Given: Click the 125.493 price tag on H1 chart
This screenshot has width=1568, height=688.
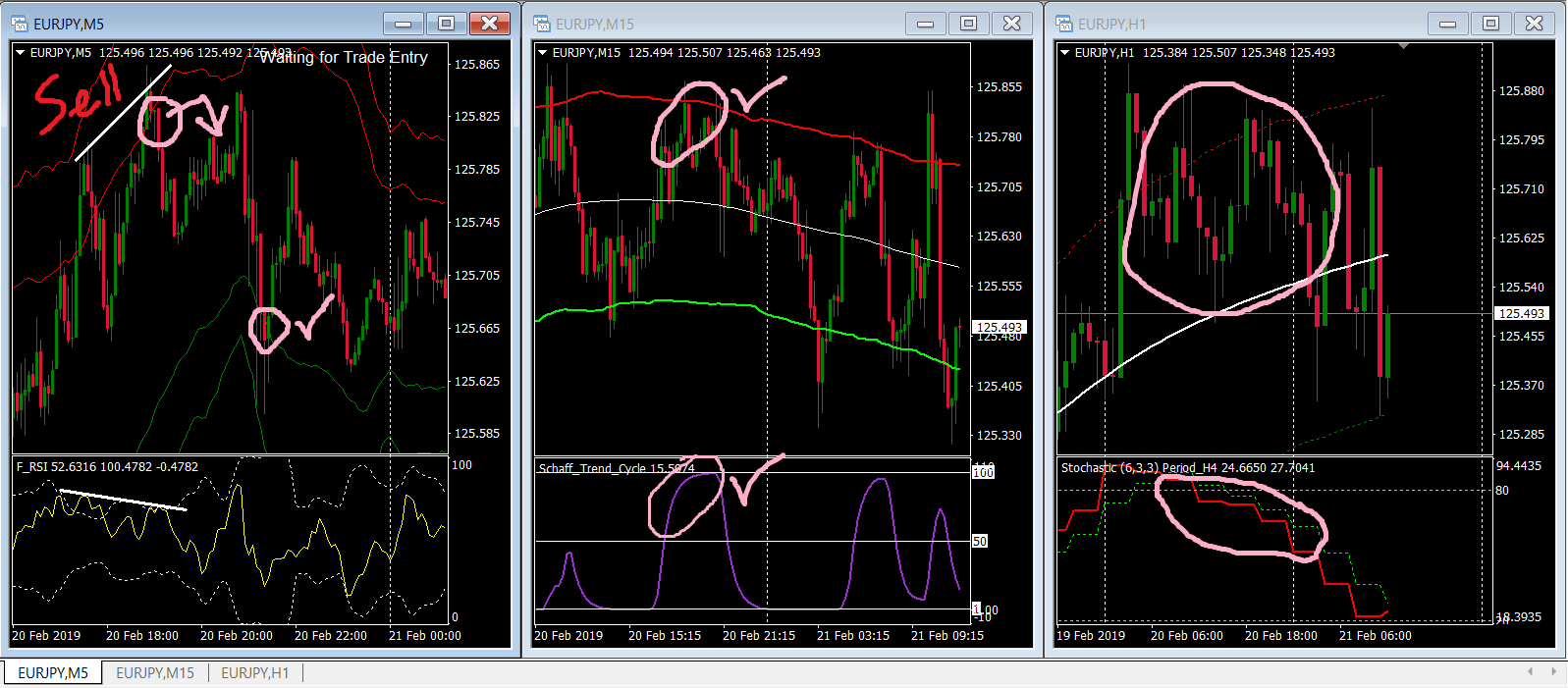Looking at the screenshot, I should click(1521, 313).
